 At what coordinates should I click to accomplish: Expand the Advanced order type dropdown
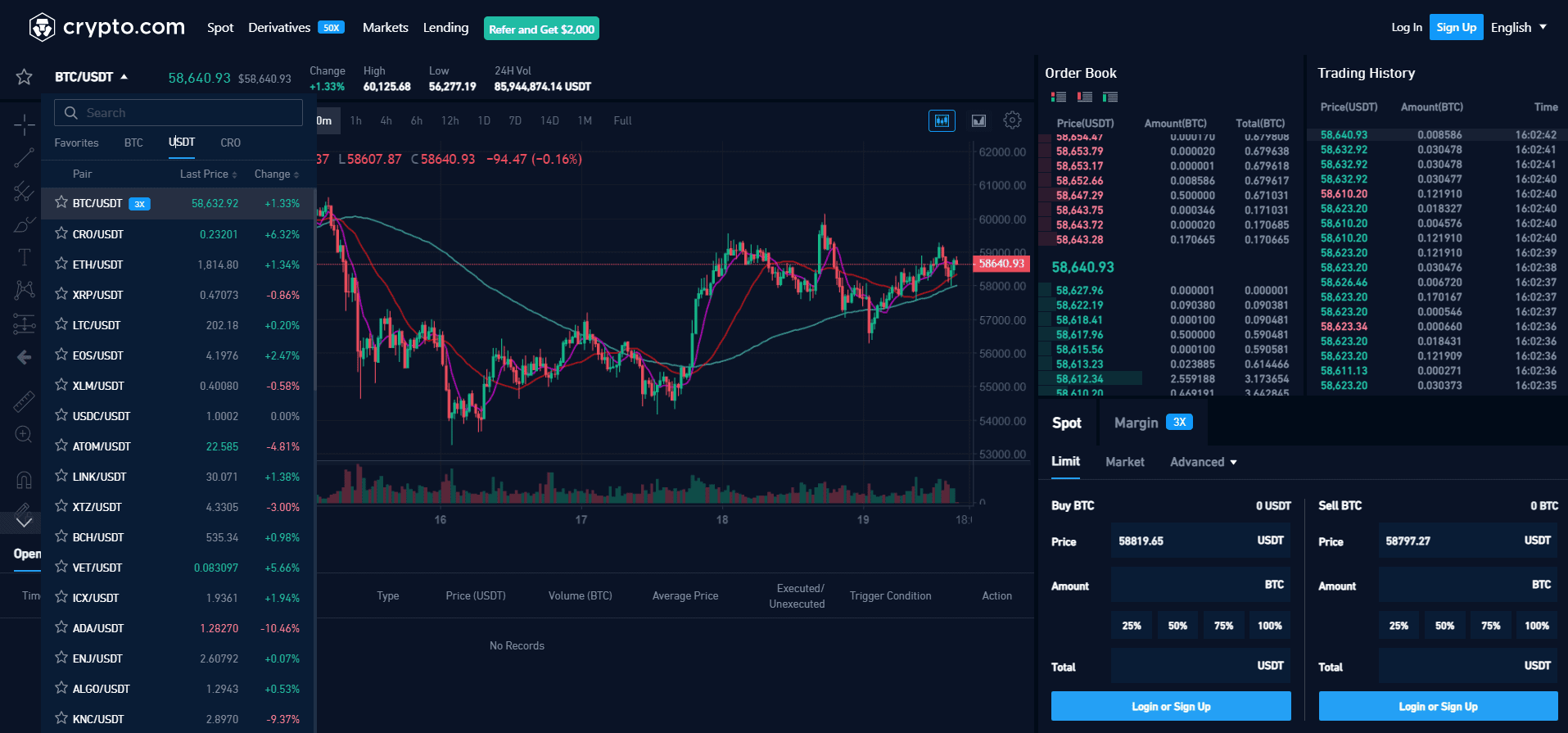[1203, 462]
